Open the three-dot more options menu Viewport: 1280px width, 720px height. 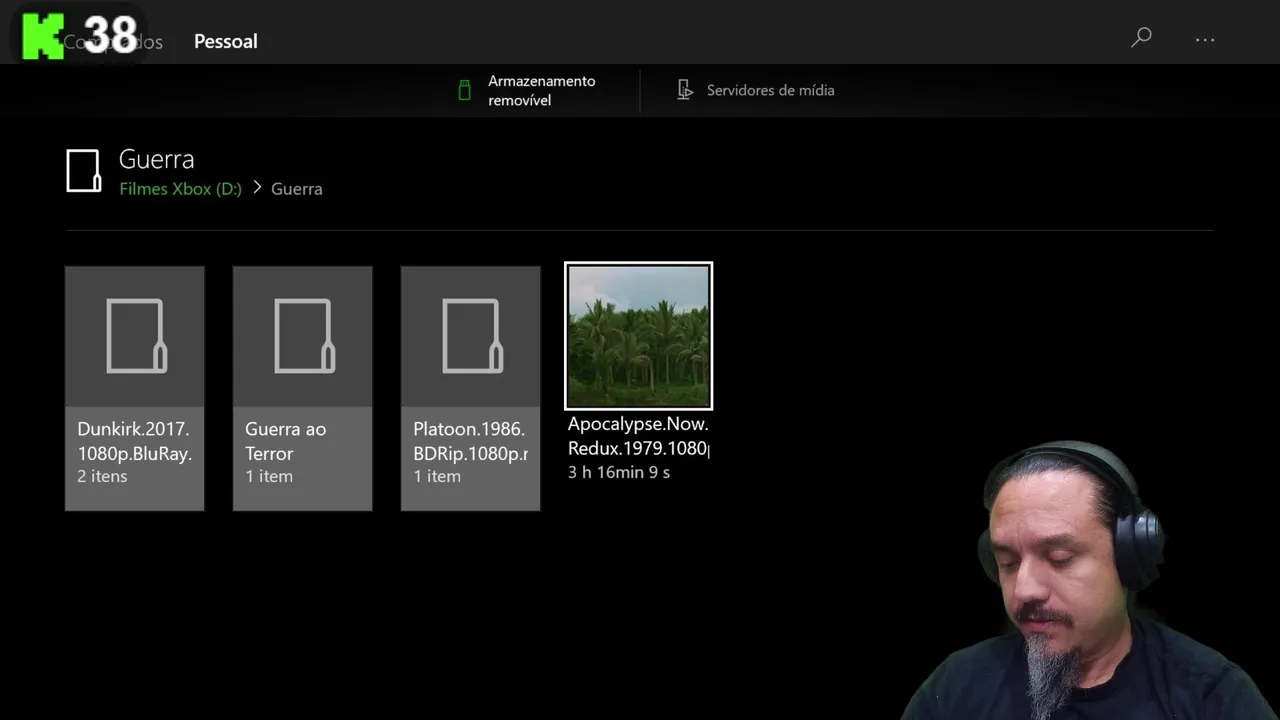click(x=1205, y=40)
